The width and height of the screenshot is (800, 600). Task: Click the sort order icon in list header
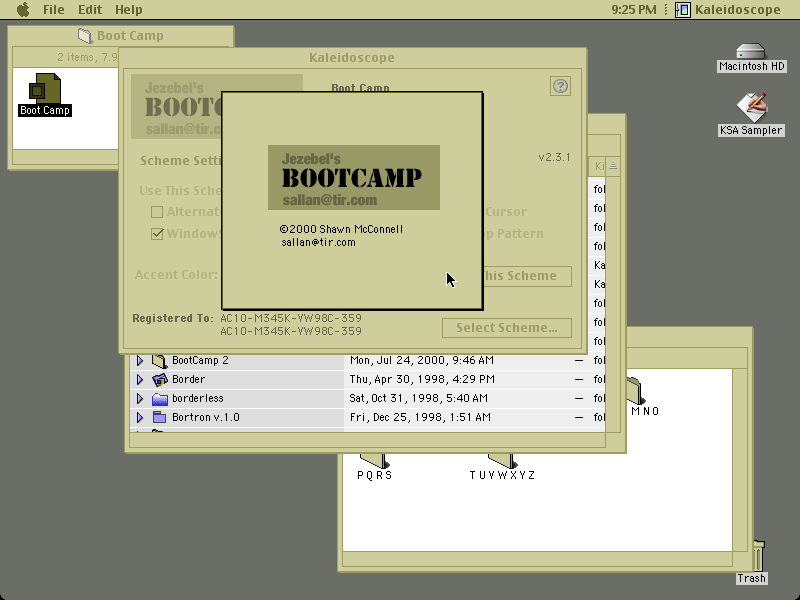point(613,166)
